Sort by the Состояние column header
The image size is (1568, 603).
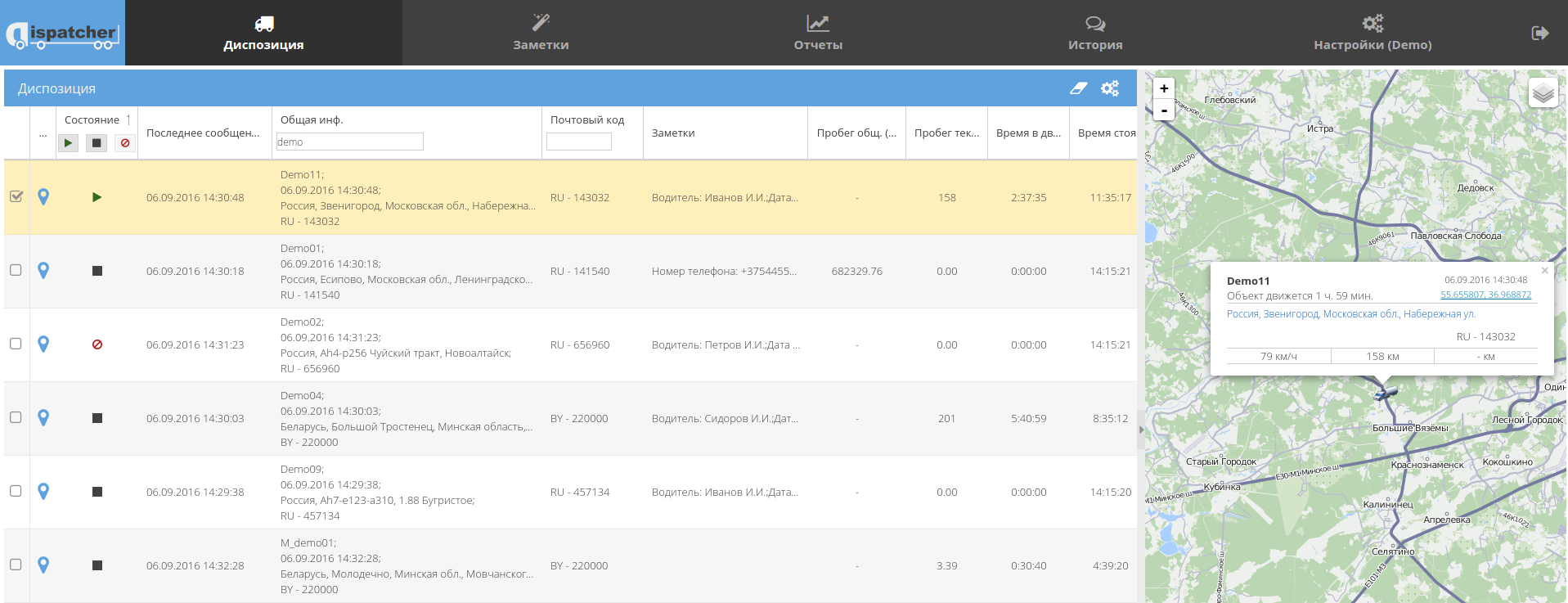pos(92,120)
